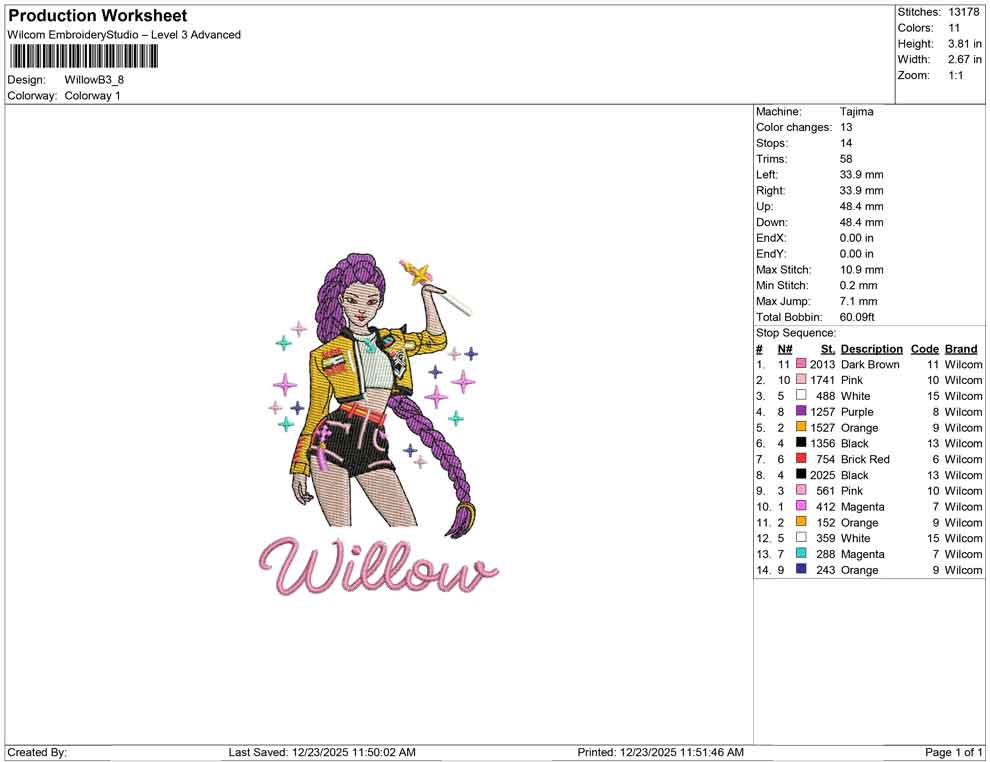The width and height of the screenshot is (990, 762).
Task: Click the Brand column header
Action: point(960,348)
